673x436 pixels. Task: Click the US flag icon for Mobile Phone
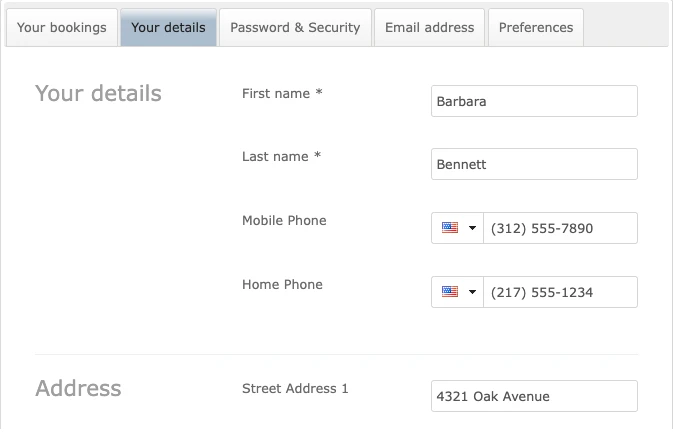click(x=449, y=228)
